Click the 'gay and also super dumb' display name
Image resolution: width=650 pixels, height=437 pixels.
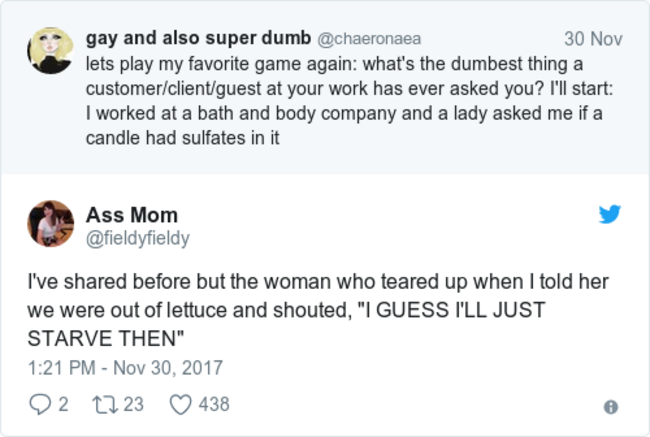coord(199,38)
